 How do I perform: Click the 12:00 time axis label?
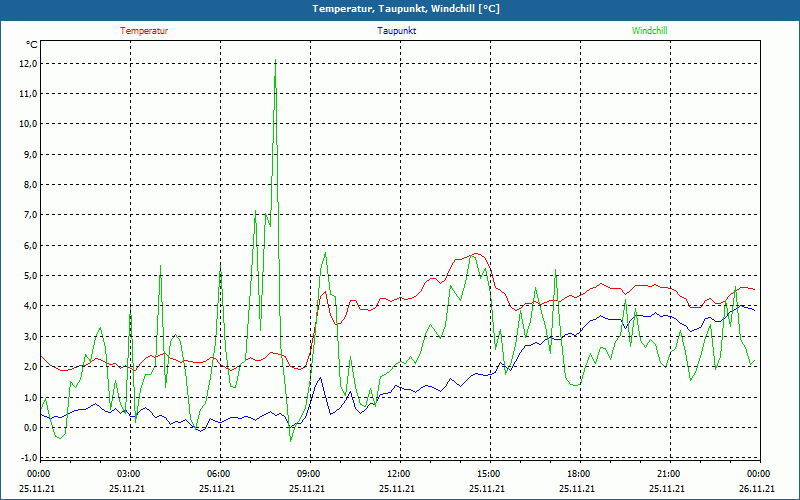(397, 474)
